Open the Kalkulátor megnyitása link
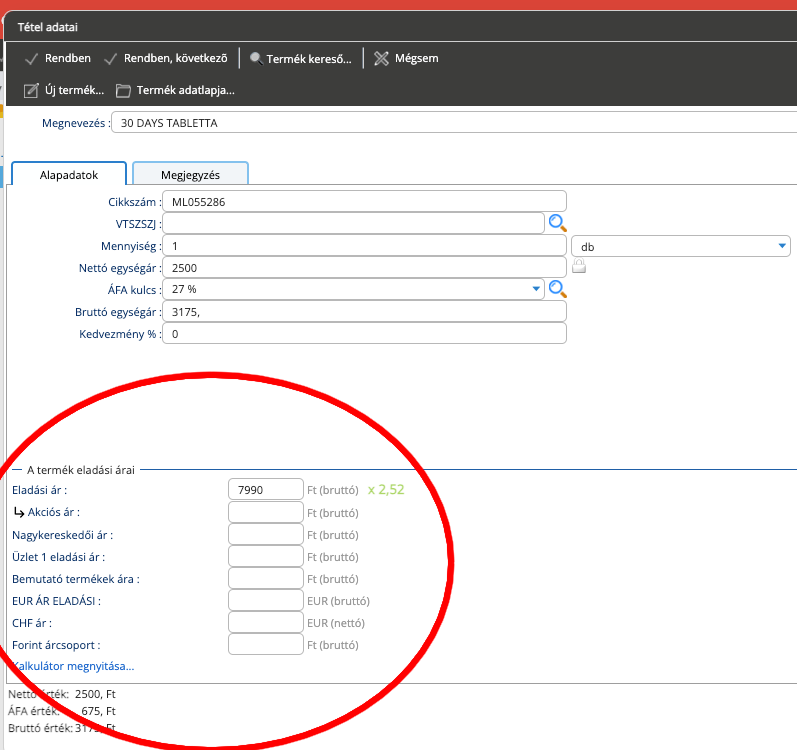 click(x=73, y=666)
